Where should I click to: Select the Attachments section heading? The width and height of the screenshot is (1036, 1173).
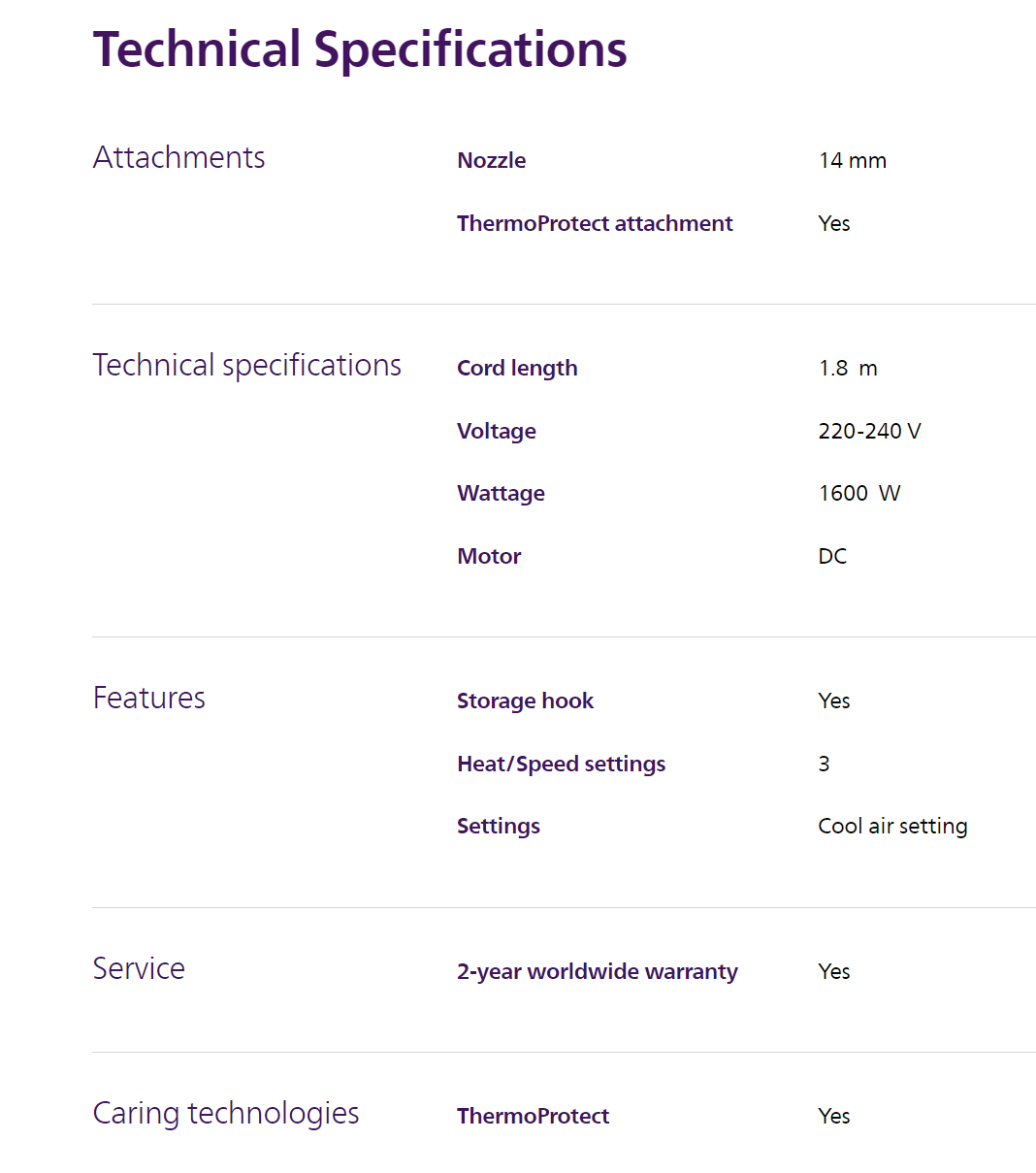pos(178,157)
